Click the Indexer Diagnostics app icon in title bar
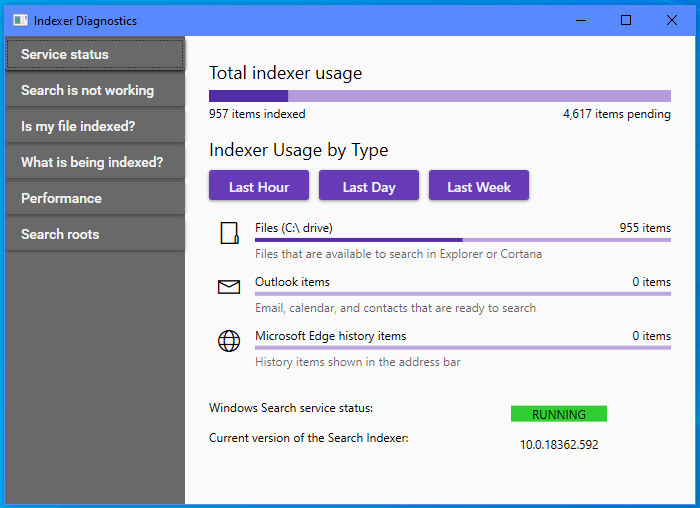Screen dimensions: 700x508 coord(20,21)
